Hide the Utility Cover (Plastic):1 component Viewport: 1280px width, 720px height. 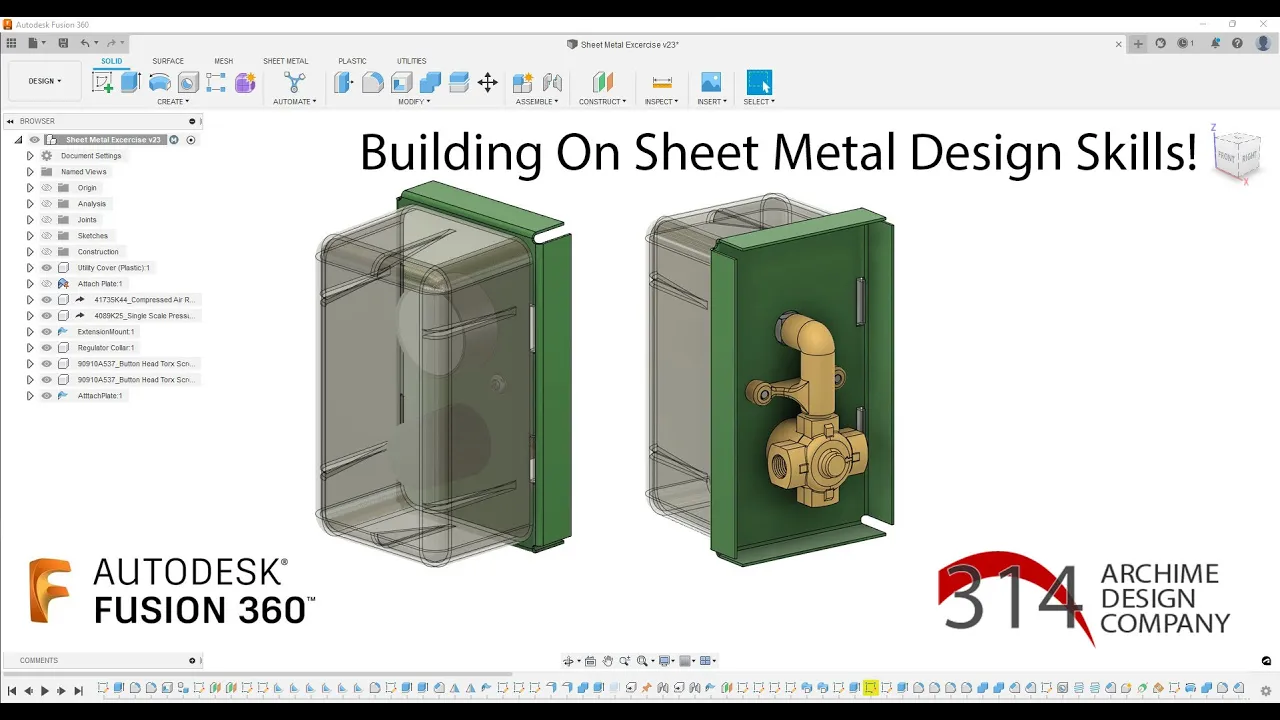(46, 268)
